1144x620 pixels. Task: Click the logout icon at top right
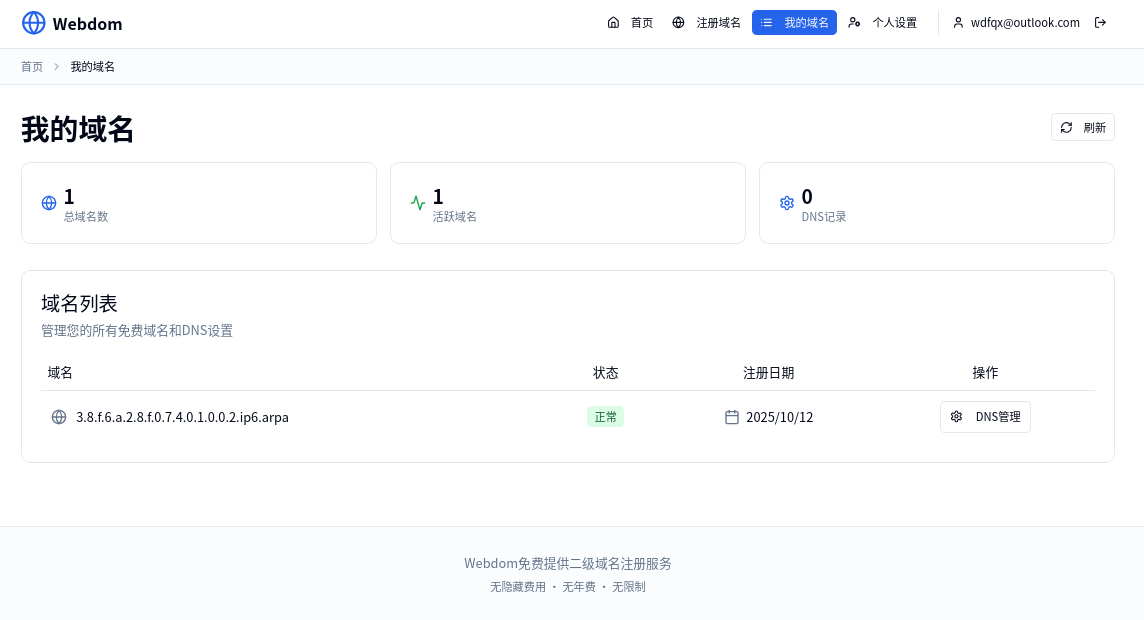tap(1101, 22)
